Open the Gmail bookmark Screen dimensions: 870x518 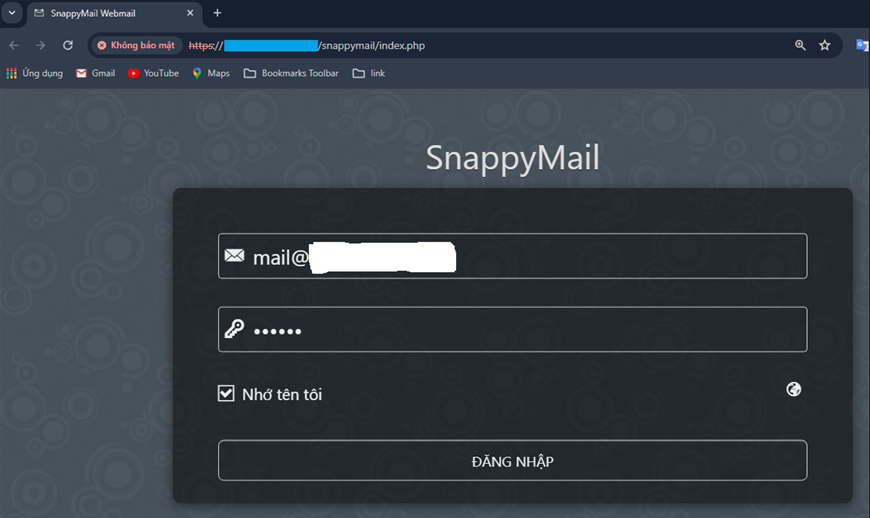(x=95, y=73)
